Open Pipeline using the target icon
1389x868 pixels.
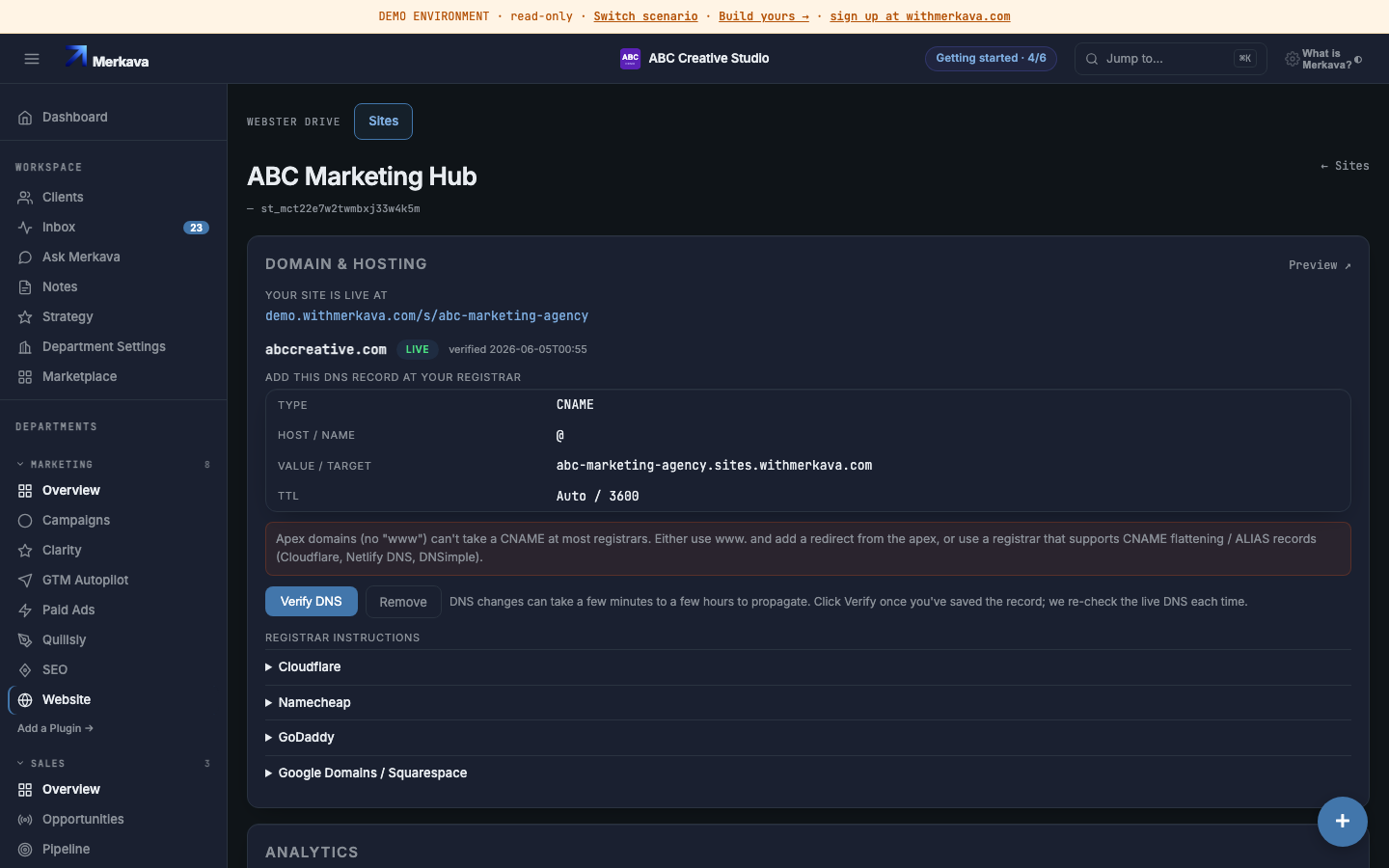(x=25, y=850)
